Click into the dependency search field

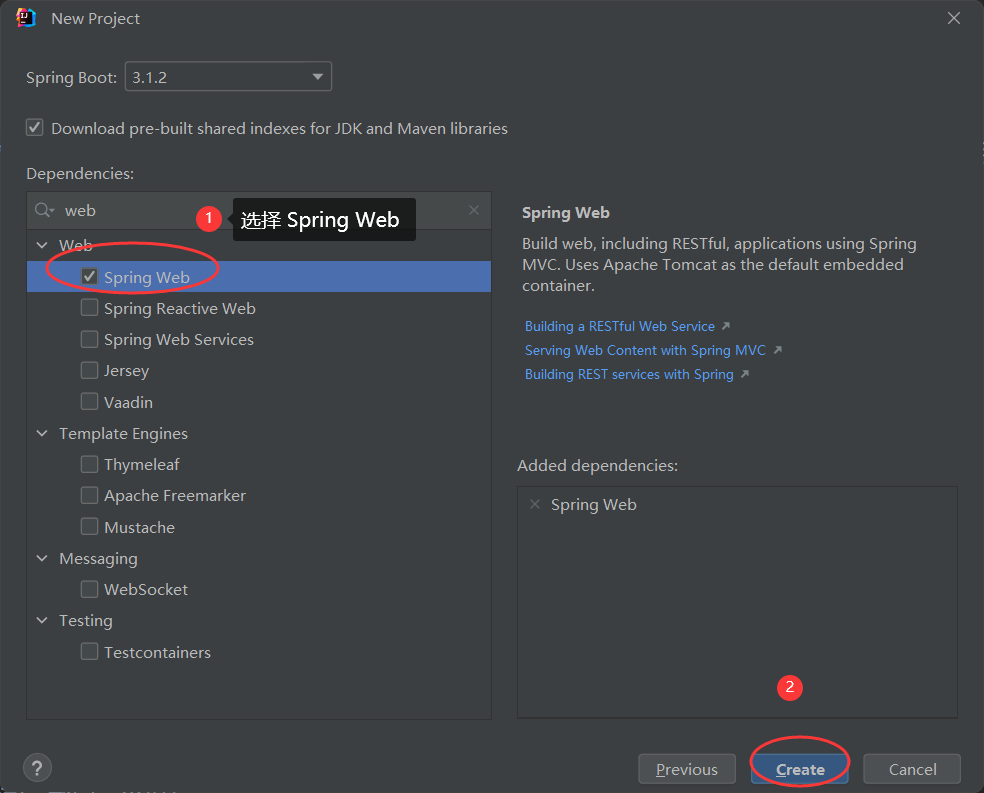(260, 210)
